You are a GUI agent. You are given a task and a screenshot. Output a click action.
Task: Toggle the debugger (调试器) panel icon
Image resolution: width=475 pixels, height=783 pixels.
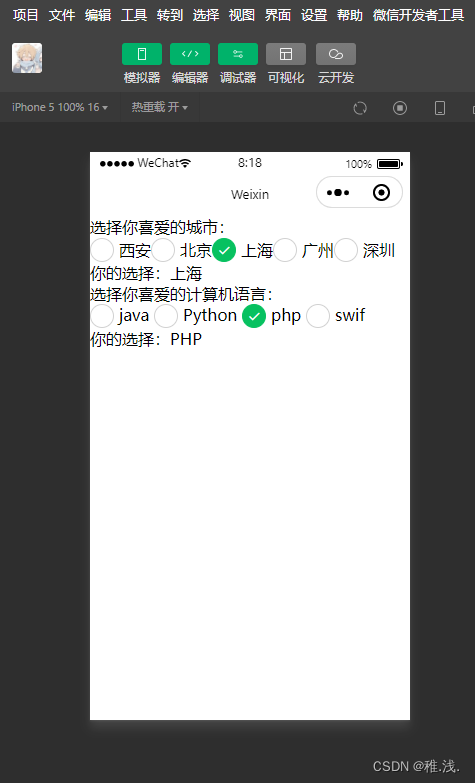(238, 54)
